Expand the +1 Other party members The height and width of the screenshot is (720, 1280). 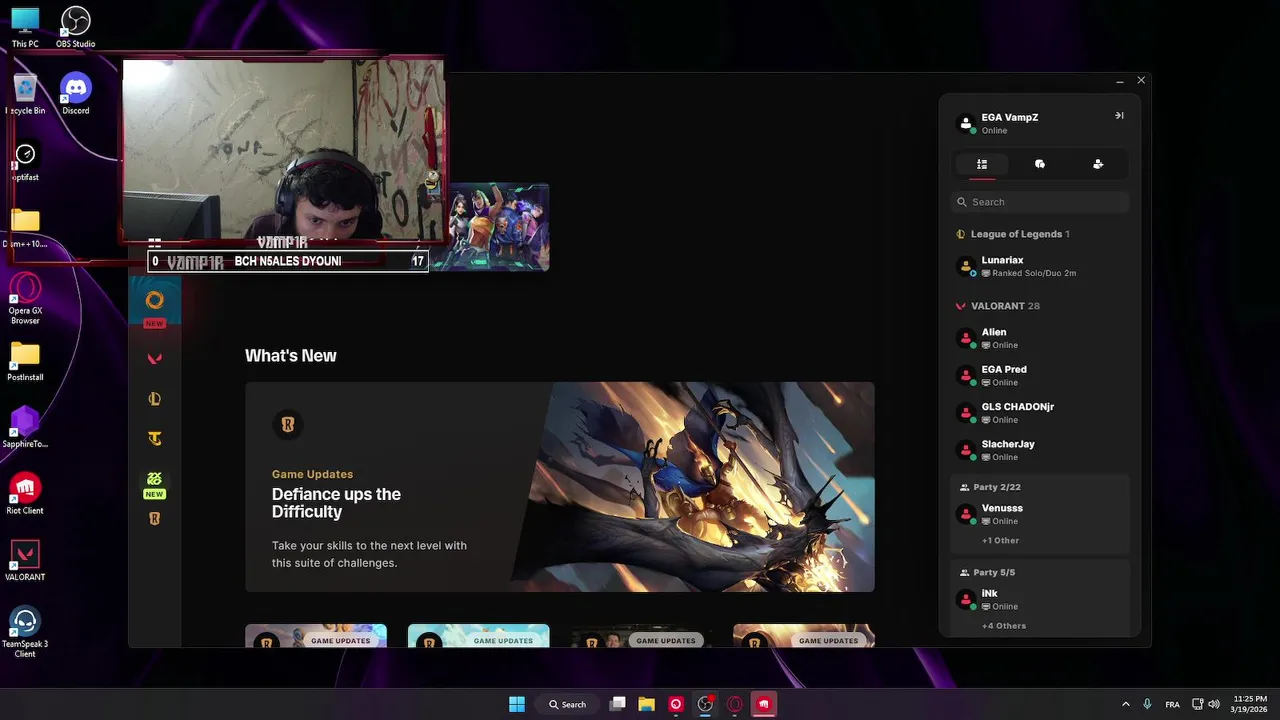1000,540
